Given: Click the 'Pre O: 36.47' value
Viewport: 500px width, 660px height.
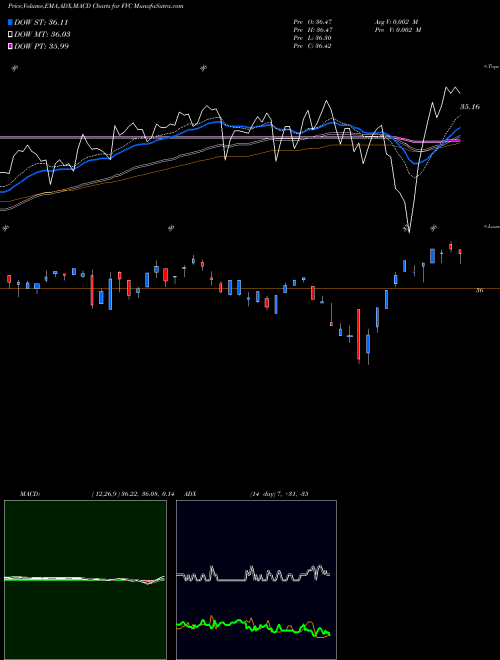Looking at the screenshot, I should click(313, 21).
